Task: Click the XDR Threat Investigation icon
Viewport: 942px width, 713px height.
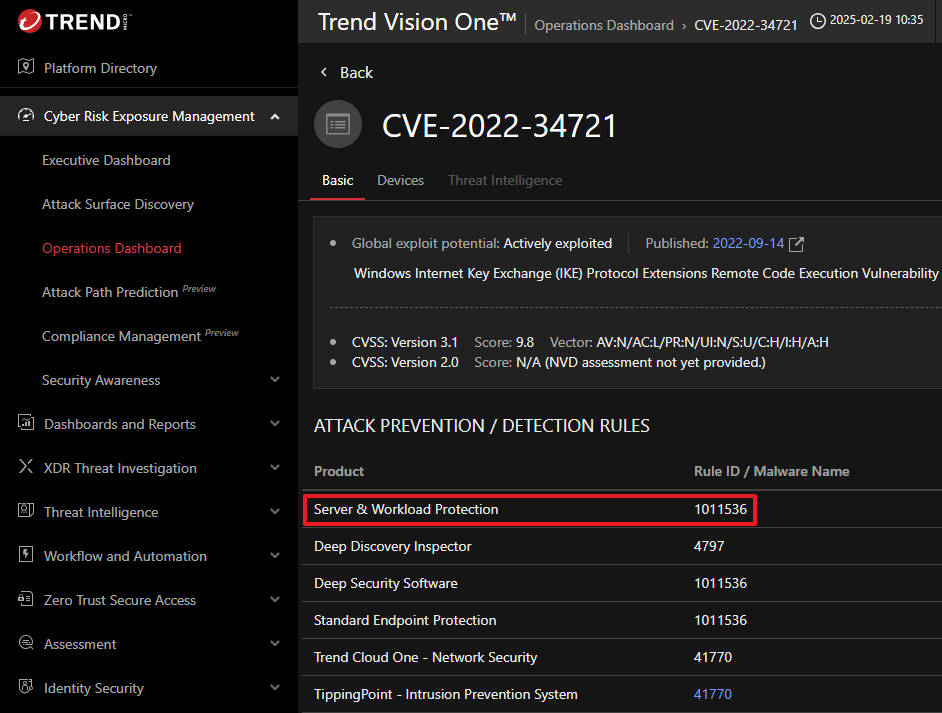Action: click(x=26, y=468)
